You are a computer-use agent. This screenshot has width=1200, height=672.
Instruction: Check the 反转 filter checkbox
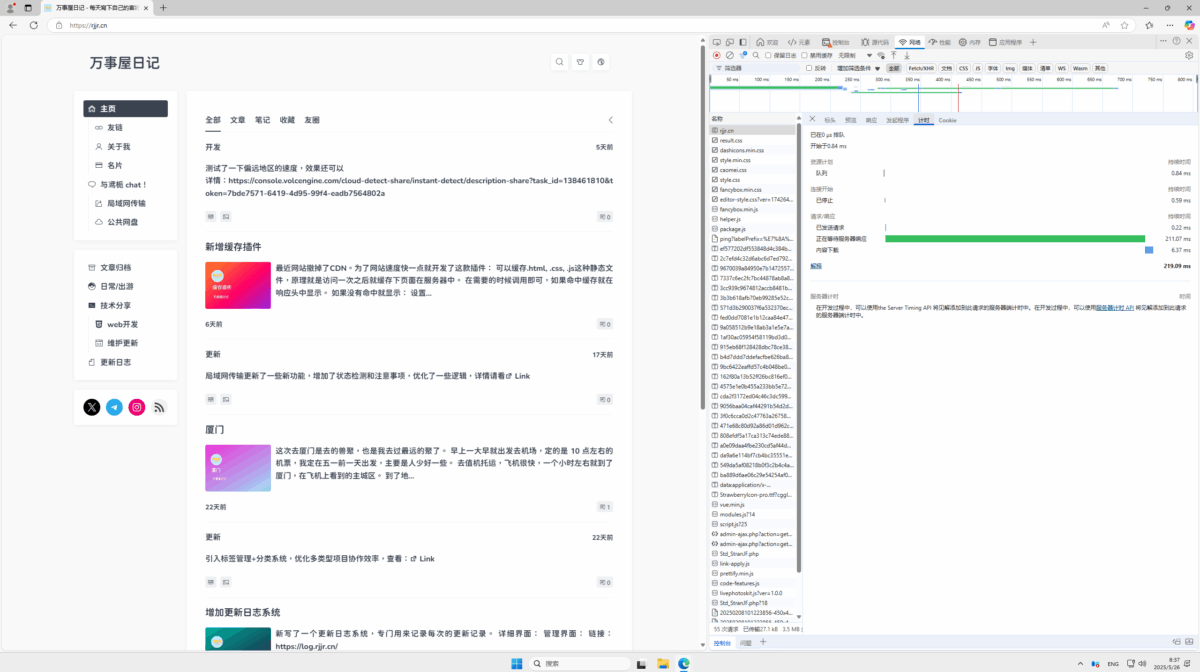pos(816,68)
